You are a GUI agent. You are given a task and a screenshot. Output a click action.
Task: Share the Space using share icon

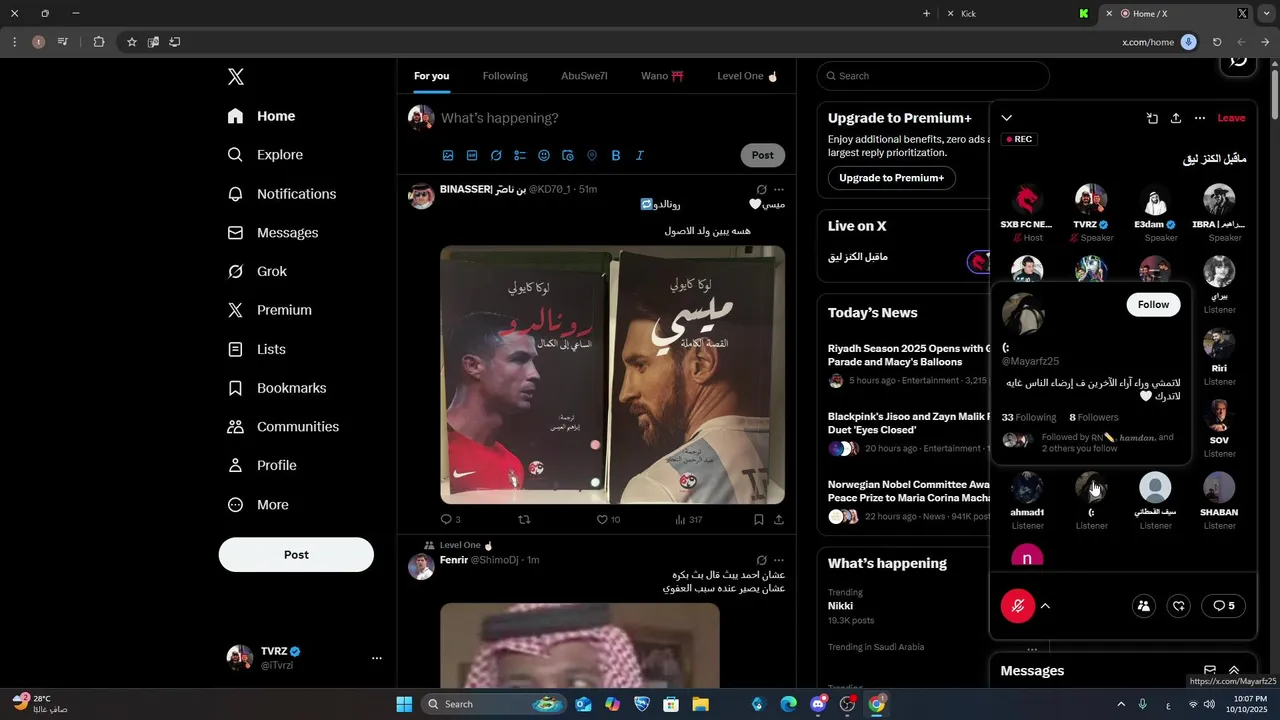1176,118
